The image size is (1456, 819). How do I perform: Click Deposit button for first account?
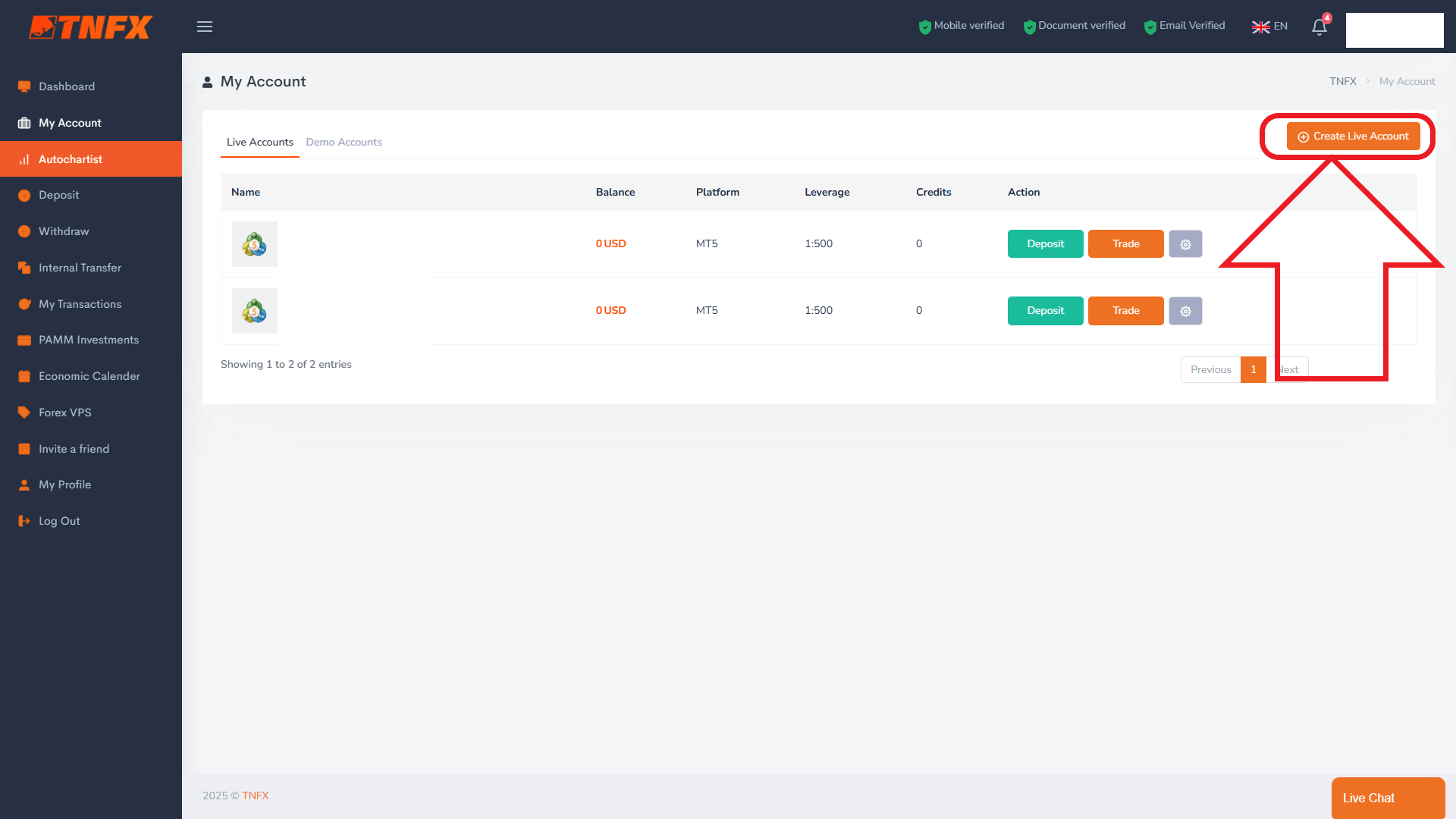1045,244
